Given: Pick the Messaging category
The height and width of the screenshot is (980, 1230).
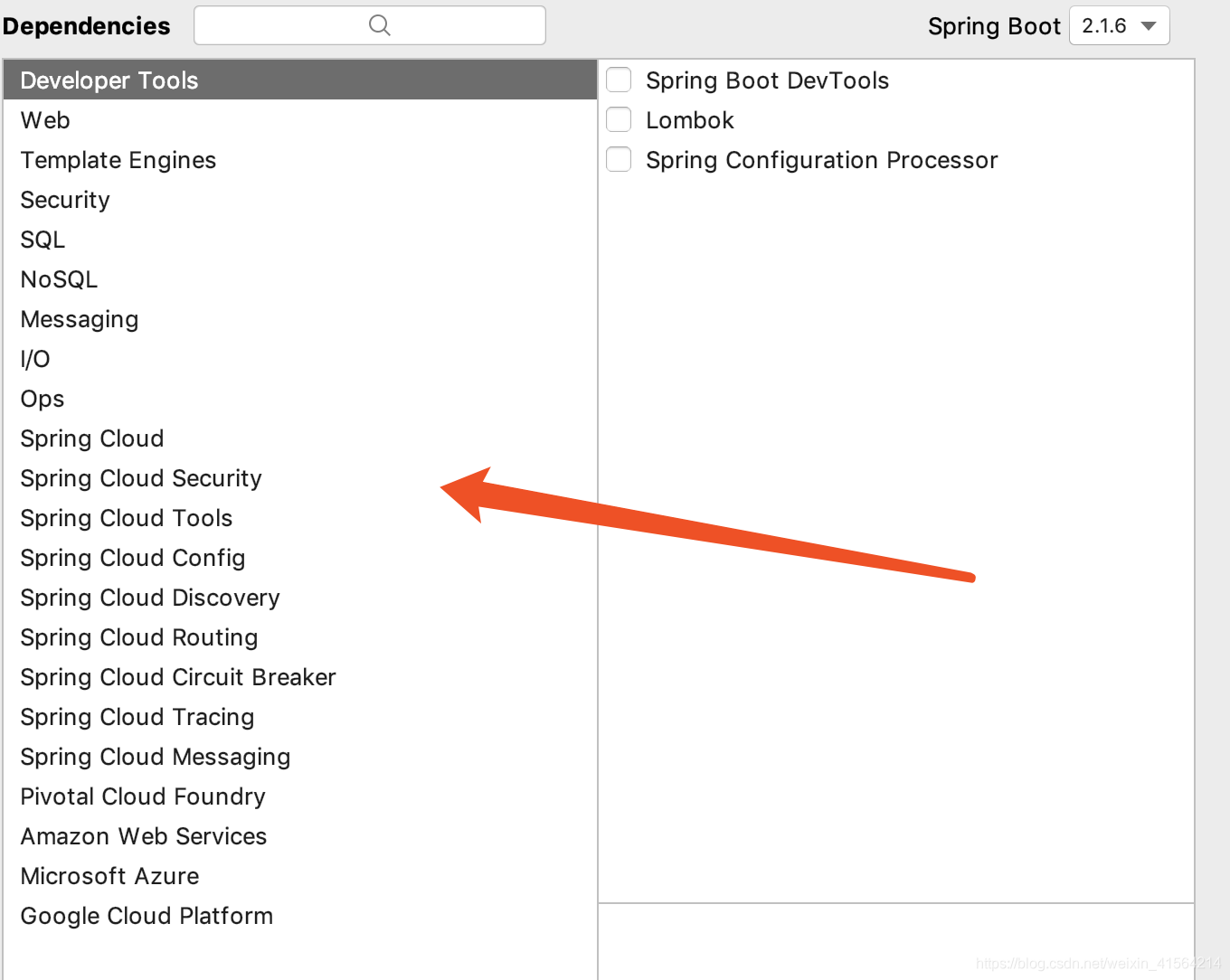Looking at the screenshot, I should click(300, 319).
